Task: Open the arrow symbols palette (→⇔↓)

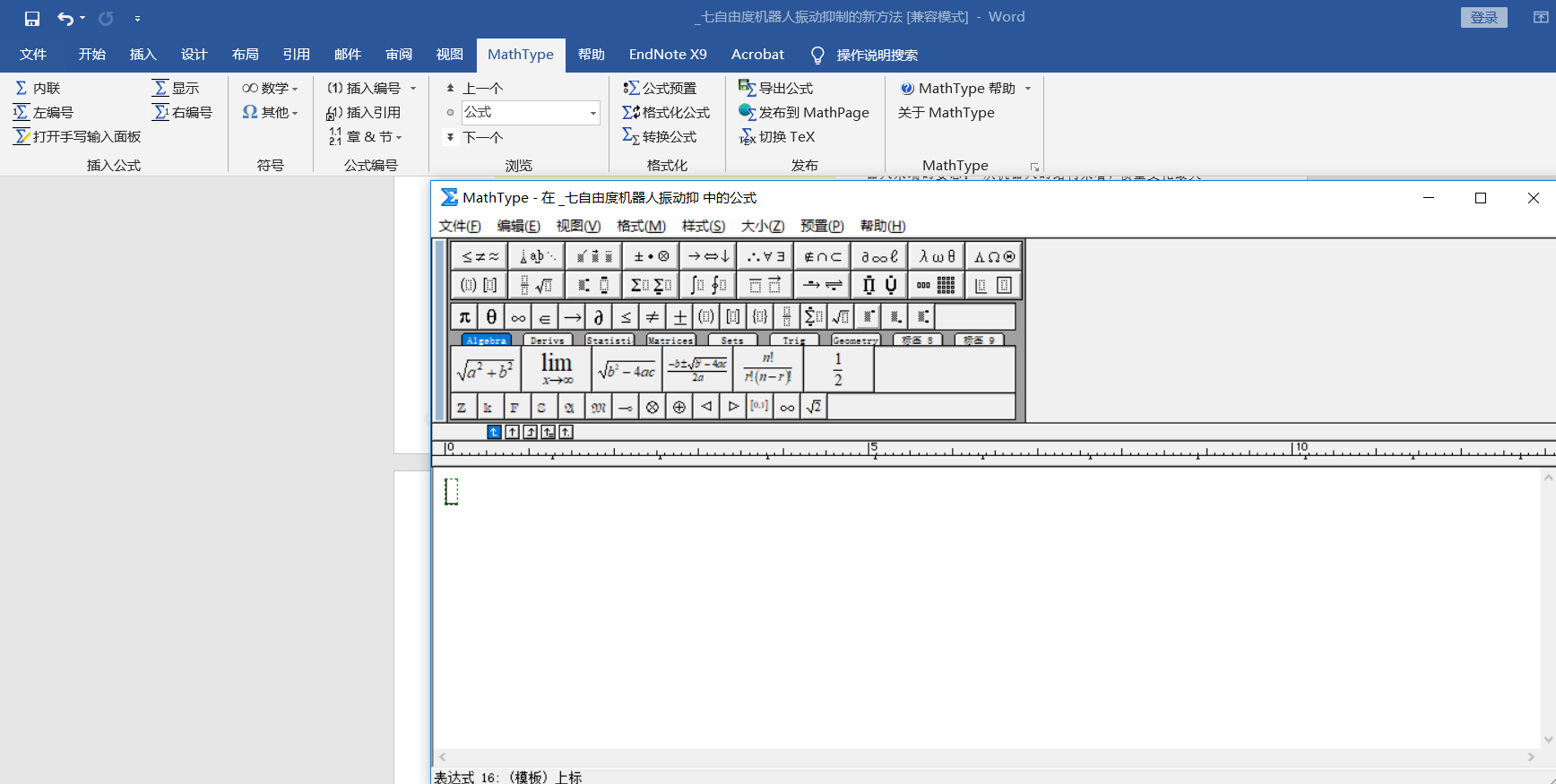Action: (x=708, y=256)
